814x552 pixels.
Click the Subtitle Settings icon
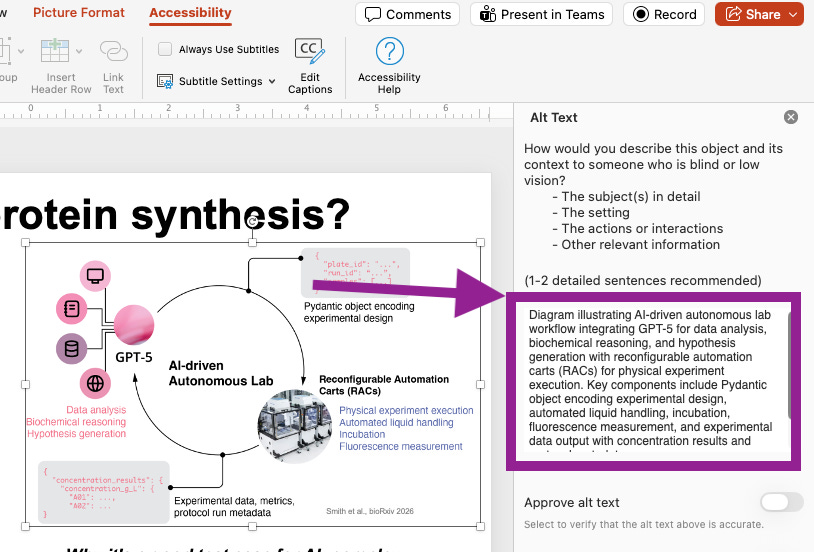(x=165, y=82)
